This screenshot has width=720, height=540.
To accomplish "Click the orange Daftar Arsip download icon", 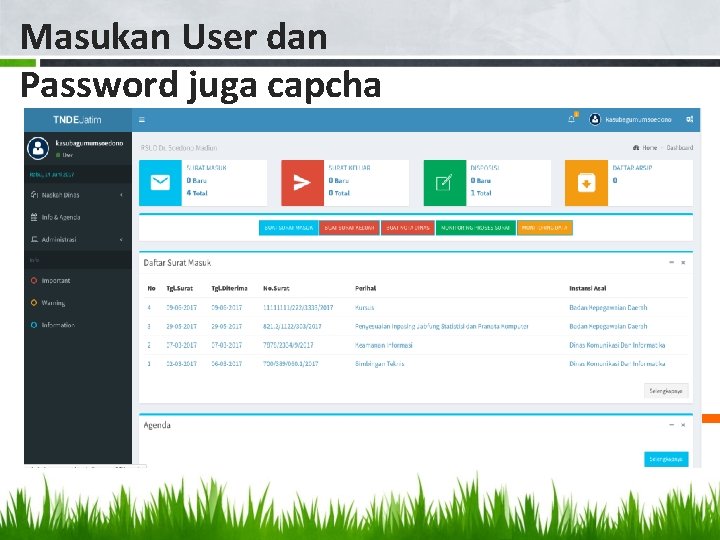I will (x=586, y=183).
